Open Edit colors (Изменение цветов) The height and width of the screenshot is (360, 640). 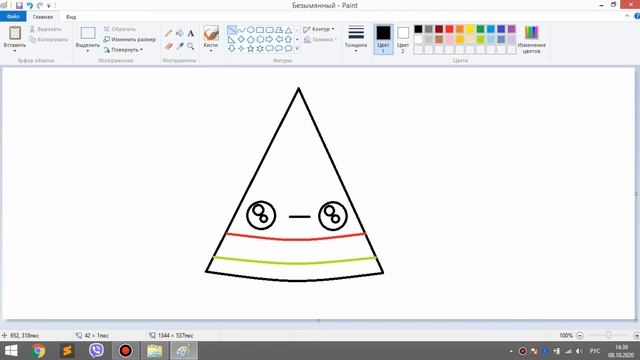(x=531, y=39)
